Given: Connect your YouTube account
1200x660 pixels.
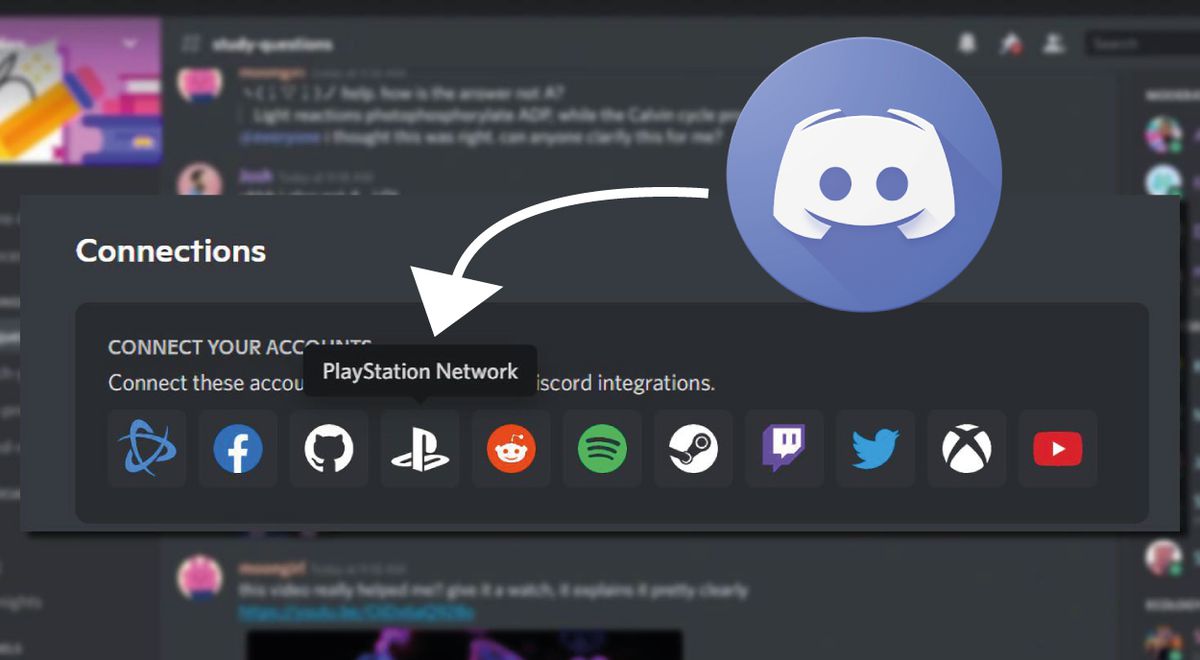Looking at the screenshot, I should [1057, 449].
